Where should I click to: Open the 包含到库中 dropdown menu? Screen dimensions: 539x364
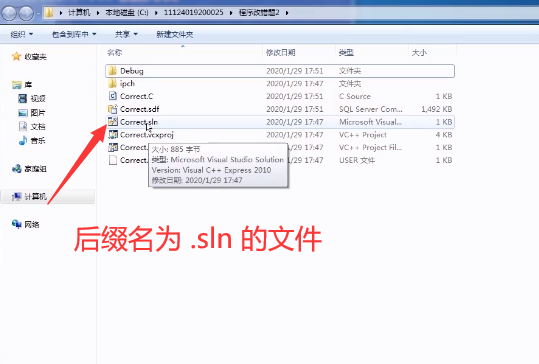[74, 34]
